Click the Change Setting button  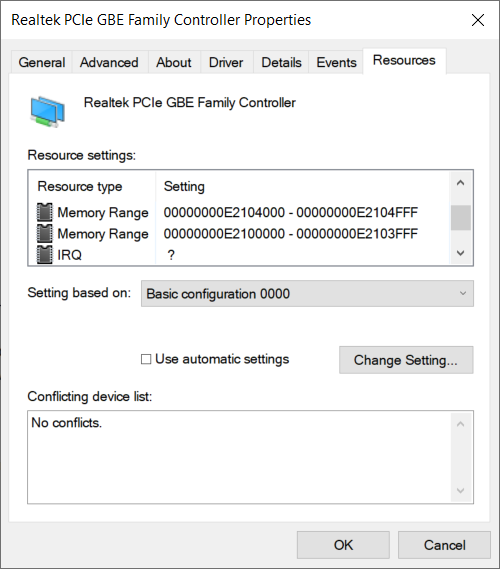pyautogui.click(x=406, y=360)
